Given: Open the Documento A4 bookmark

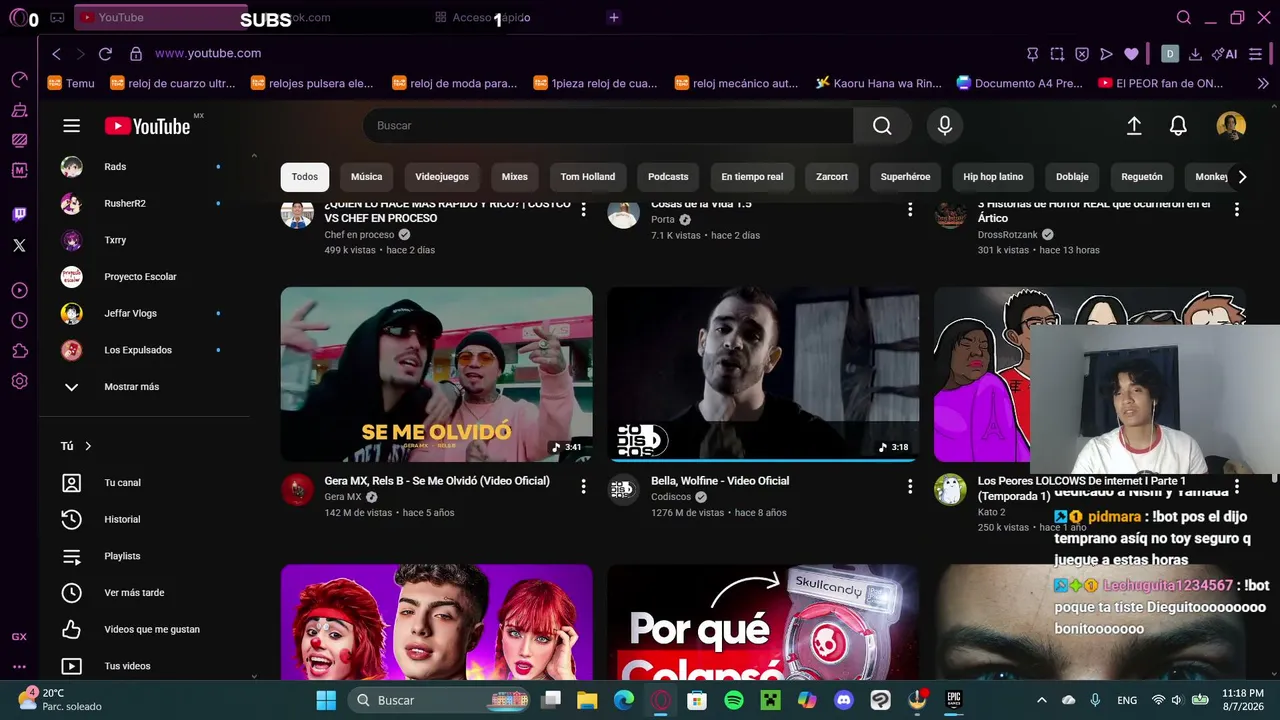Looking at the screenshot, I should 1020,84.
